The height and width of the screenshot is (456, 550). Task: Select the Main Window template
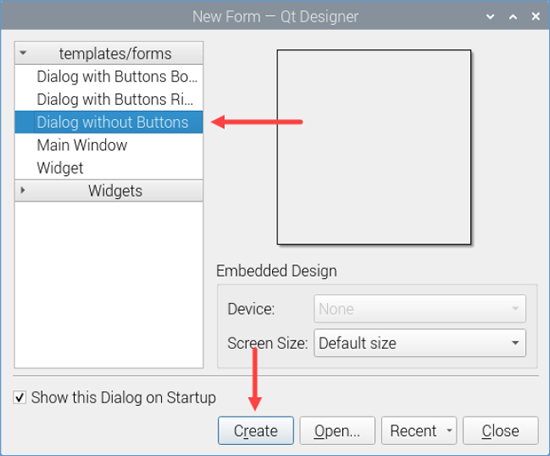(x=109, y=145)
